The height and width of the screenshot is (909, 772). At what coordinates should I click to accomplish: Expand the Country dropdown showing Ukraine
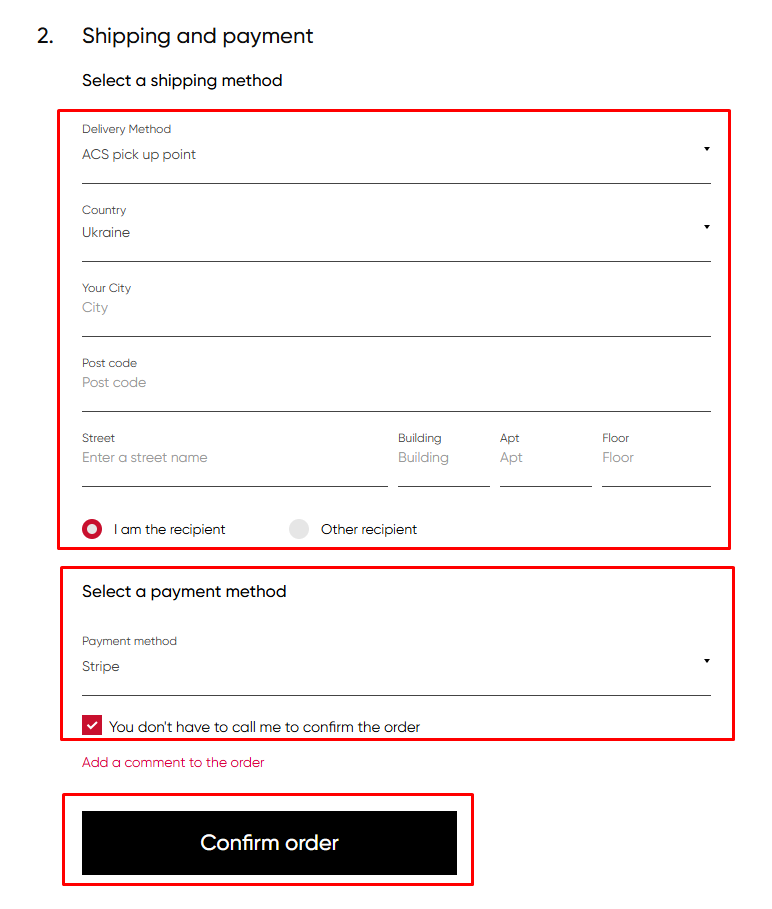pos(390,233)
